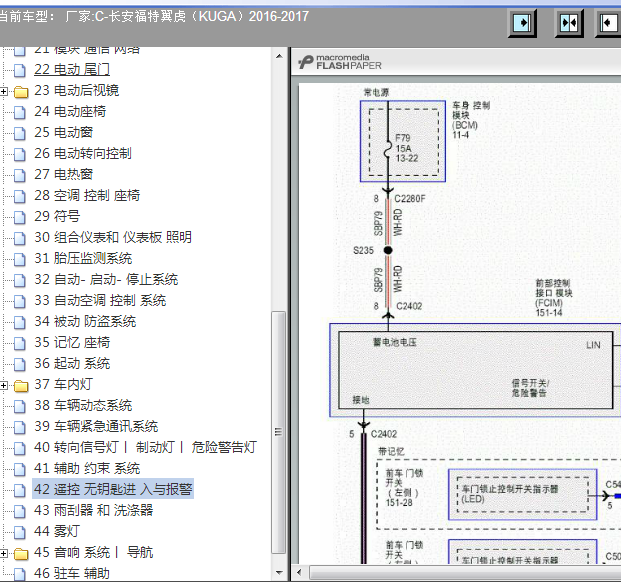Click the tree list scroll-up arrow
The image size is (621, 582).
coord(279,56)
